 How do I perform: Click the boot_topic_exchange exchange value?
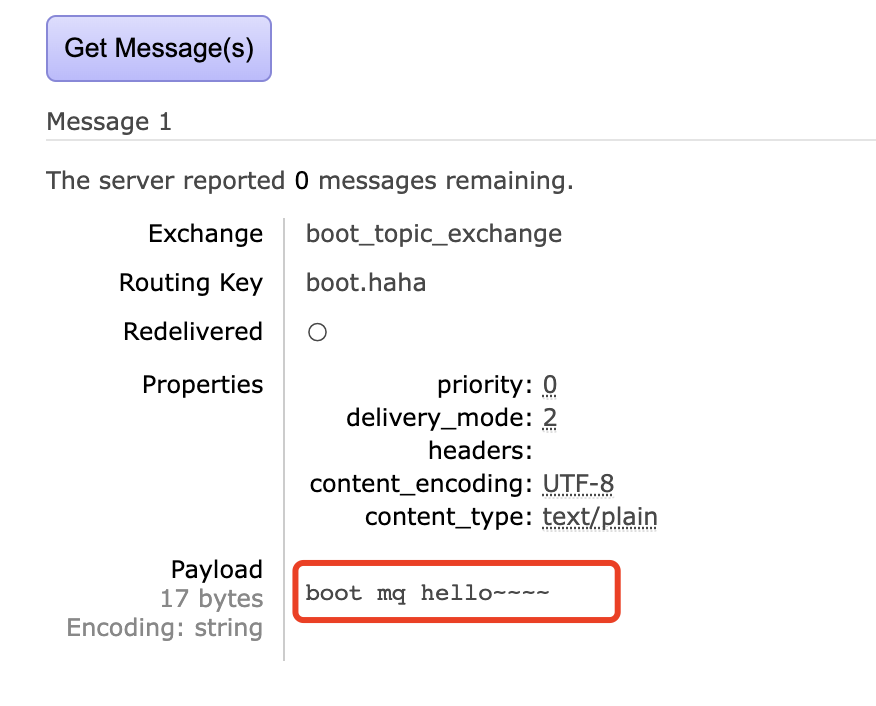pyautogui.click(x=433, y=234)
